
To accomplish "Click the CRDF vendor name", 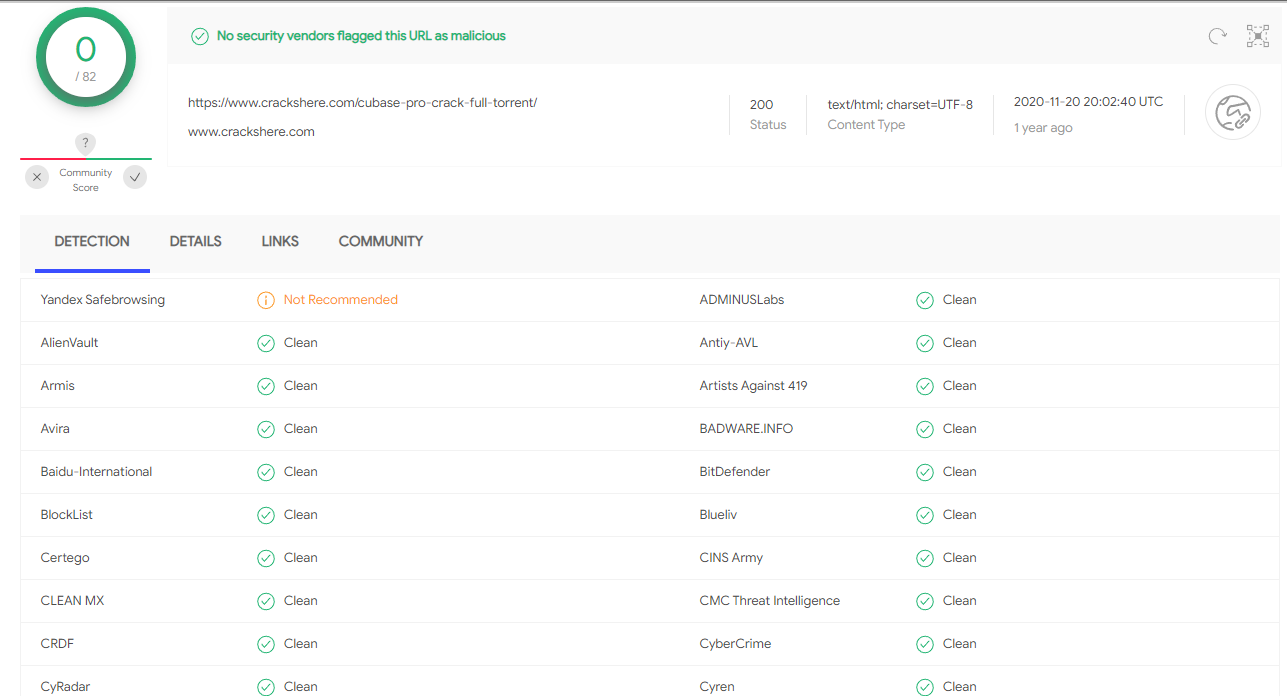I will tap(57, 644).
